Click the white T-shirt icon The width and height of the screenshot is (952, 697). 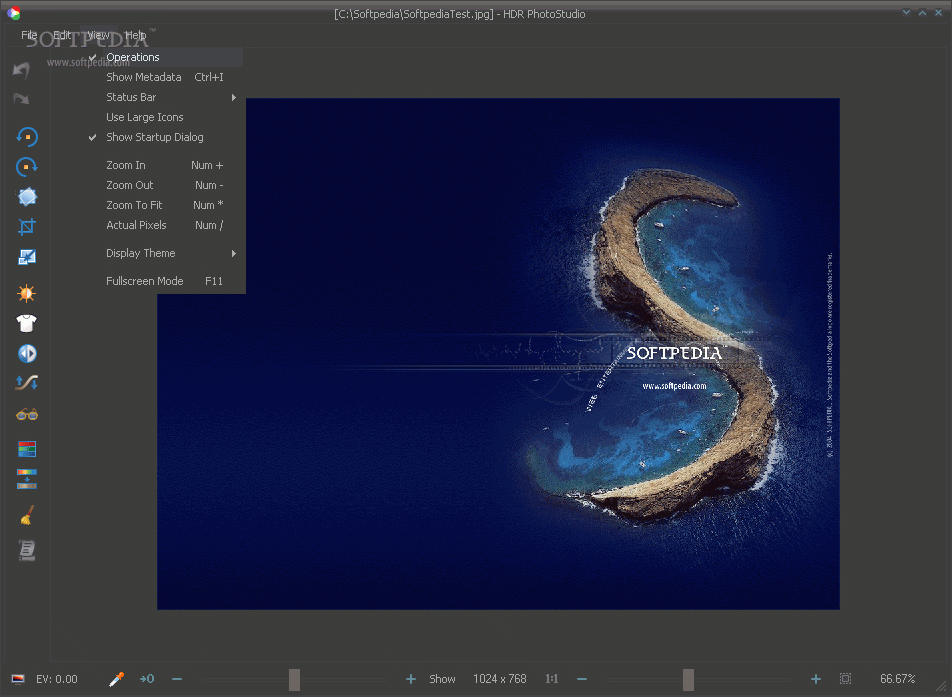coord(27,323)
